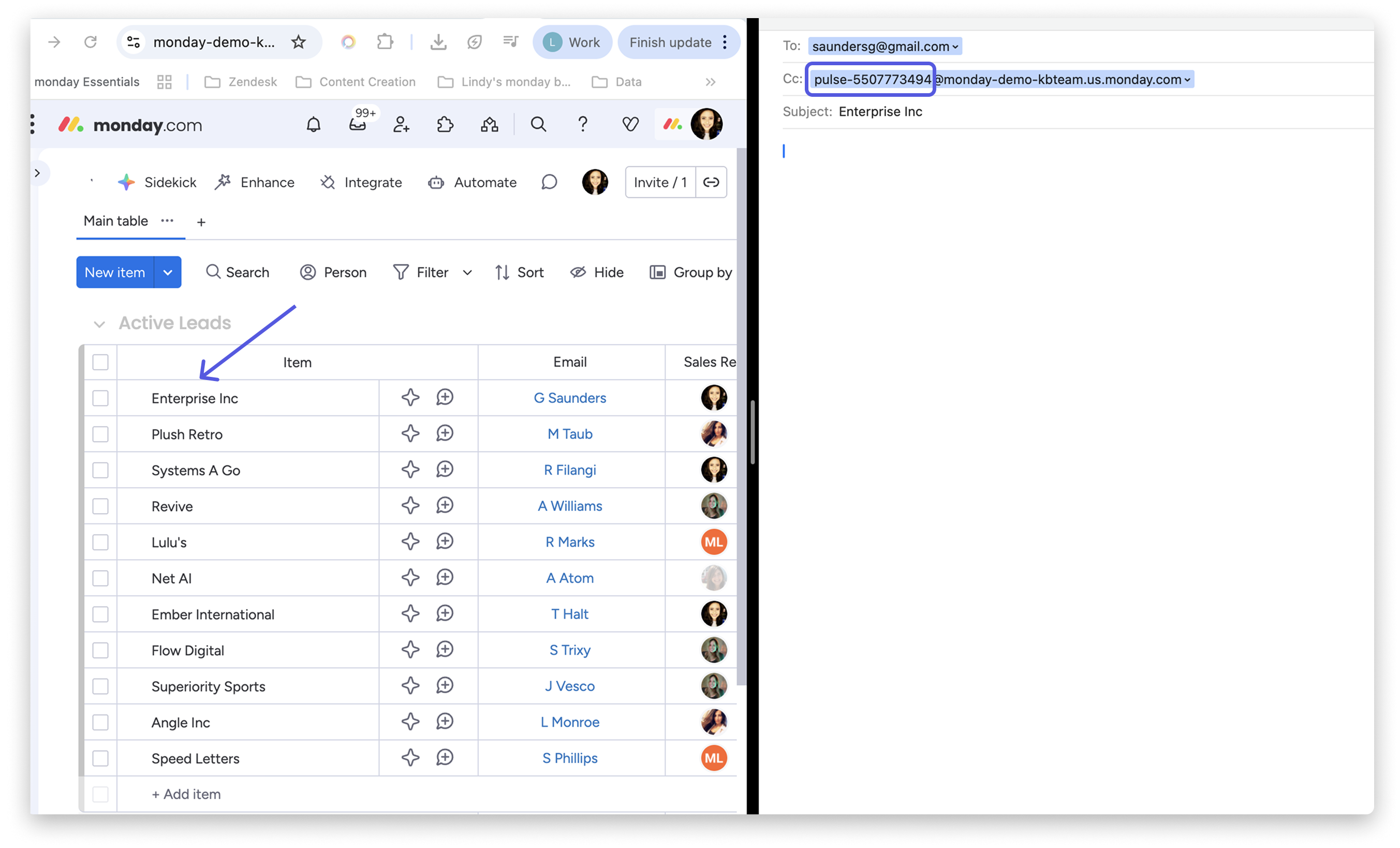The height and width of the screenshot is (848, 1400).
Task: Select all rows via header checkbox
Action: pyautogui.click(x=100, y=362)
